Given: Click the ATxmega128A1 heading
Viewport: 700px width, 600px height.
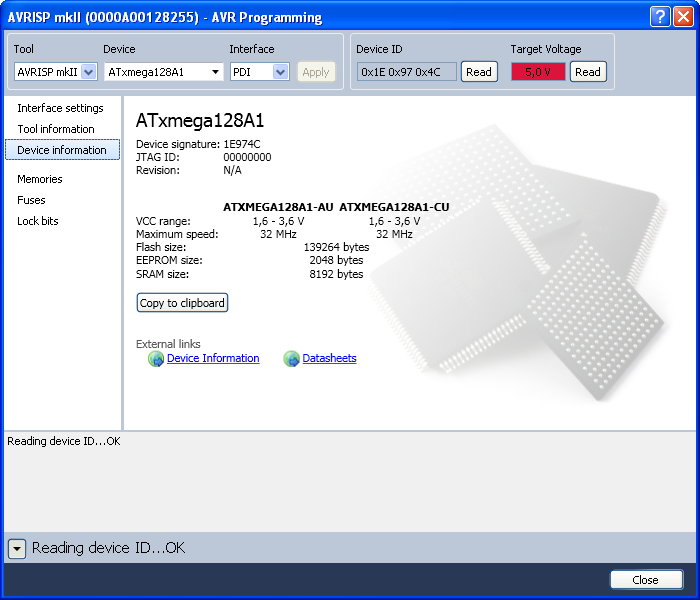Looking at the screenshot, I should (200, 121).
